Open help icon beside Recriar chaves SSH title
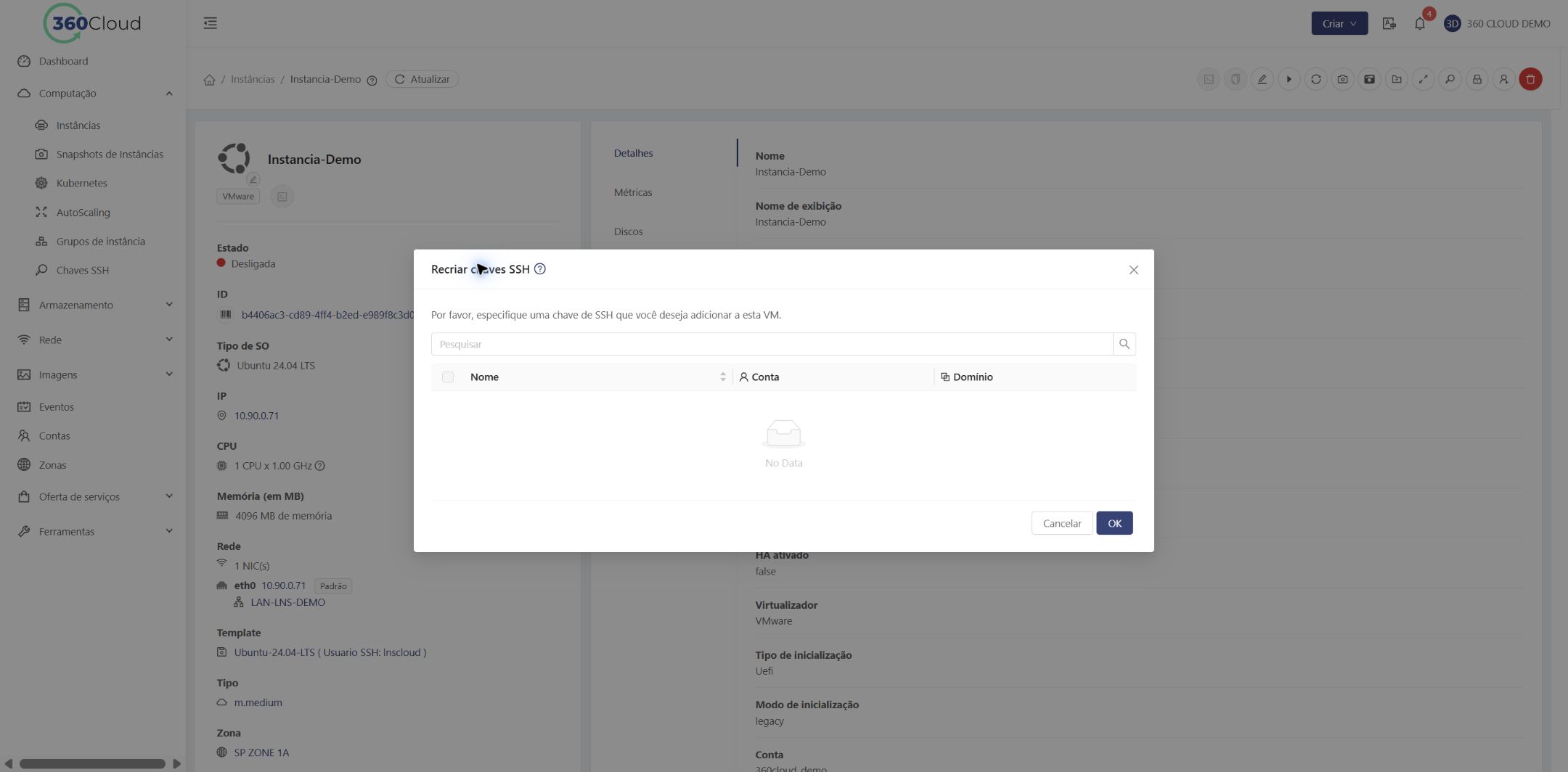Image resolution: width=1568 pixels, height=772 pixels. 539,269
